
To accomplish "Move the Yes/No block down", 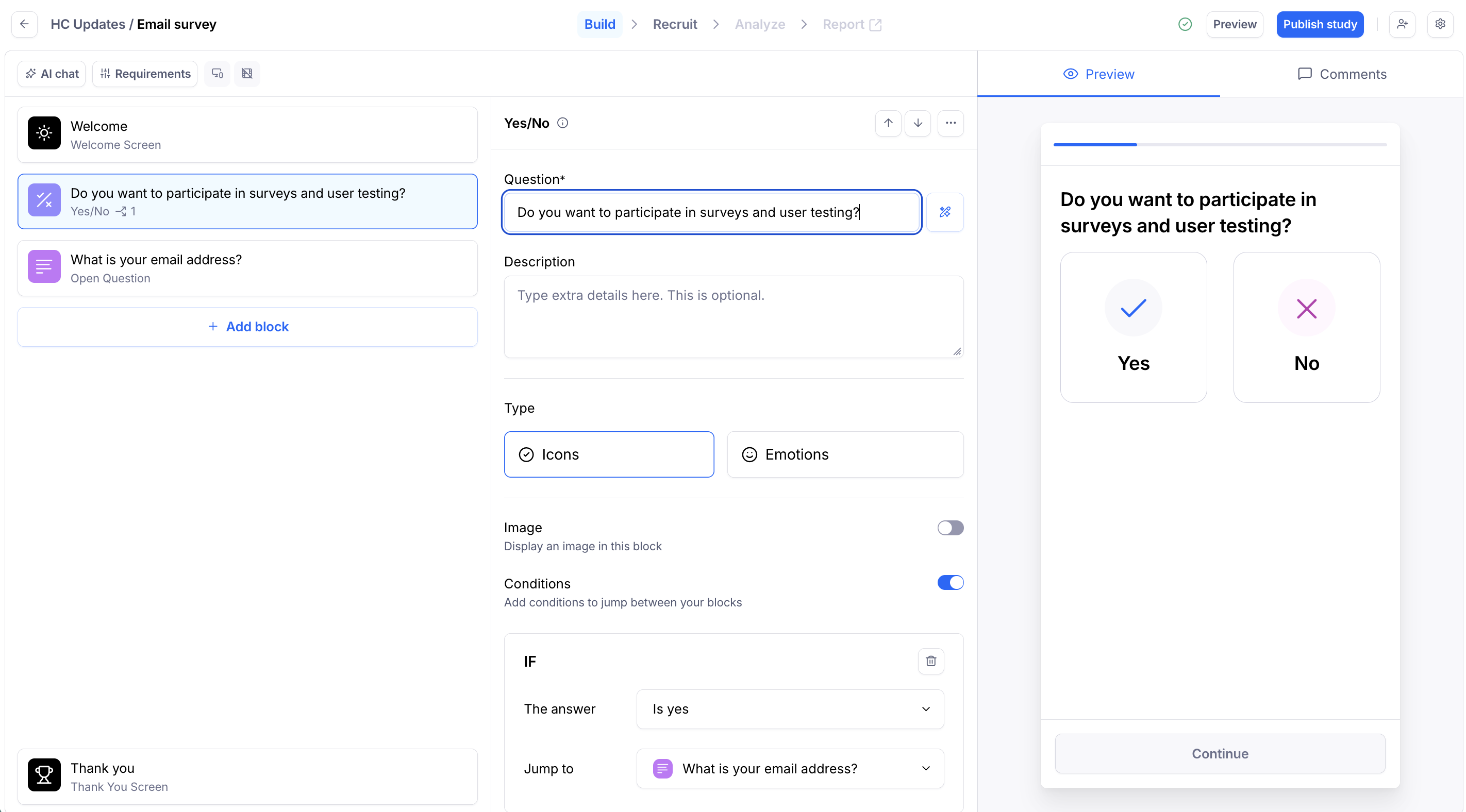I will (x=918, y=123).
